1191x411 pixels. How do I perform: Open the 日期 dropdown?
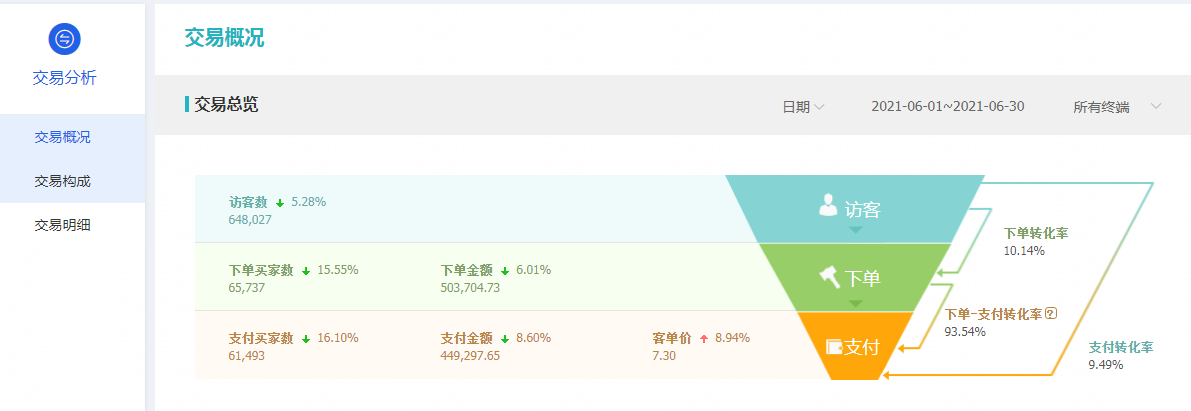[804, 107]
